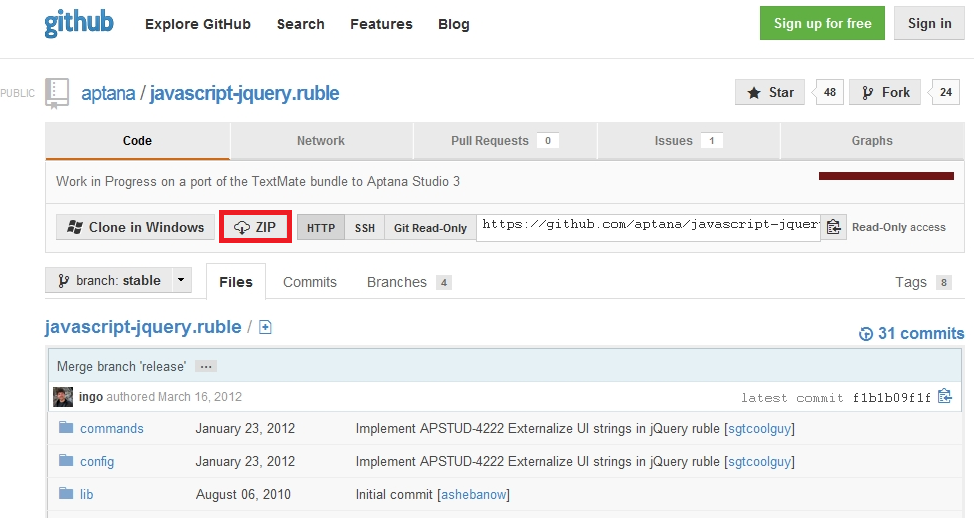
Task: Click Merge branch 'release' commit title
Action: [121, 366]
